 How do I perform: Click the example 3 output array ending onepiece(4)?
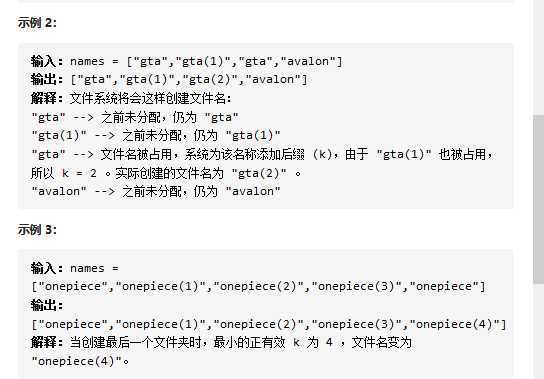tap(269, 324)
